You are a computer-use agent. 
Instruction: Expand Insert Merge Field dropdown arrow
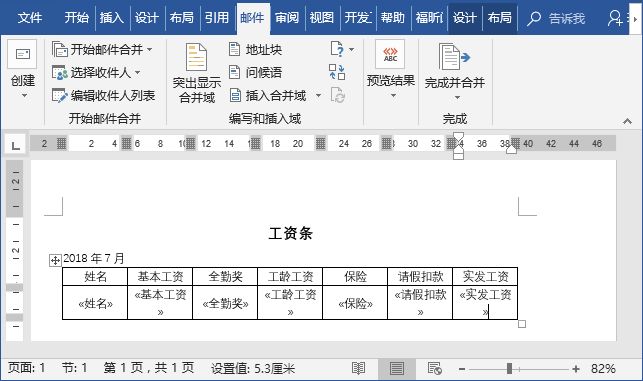318,96
